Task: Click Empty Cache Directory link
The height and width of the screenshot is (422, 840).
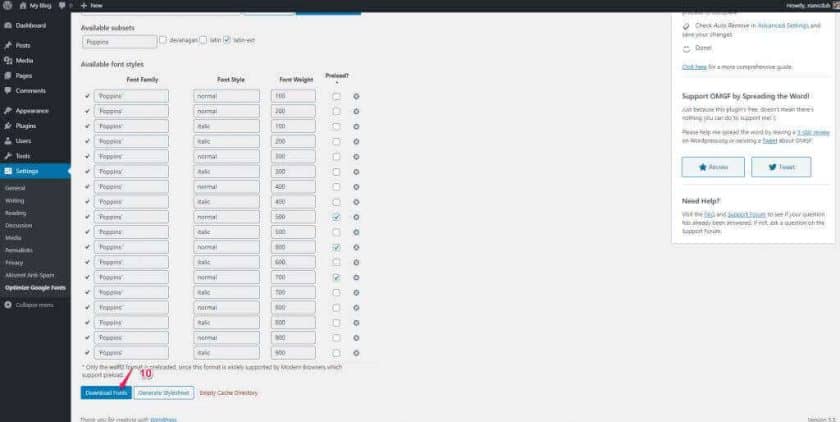Action: point(228,393)
